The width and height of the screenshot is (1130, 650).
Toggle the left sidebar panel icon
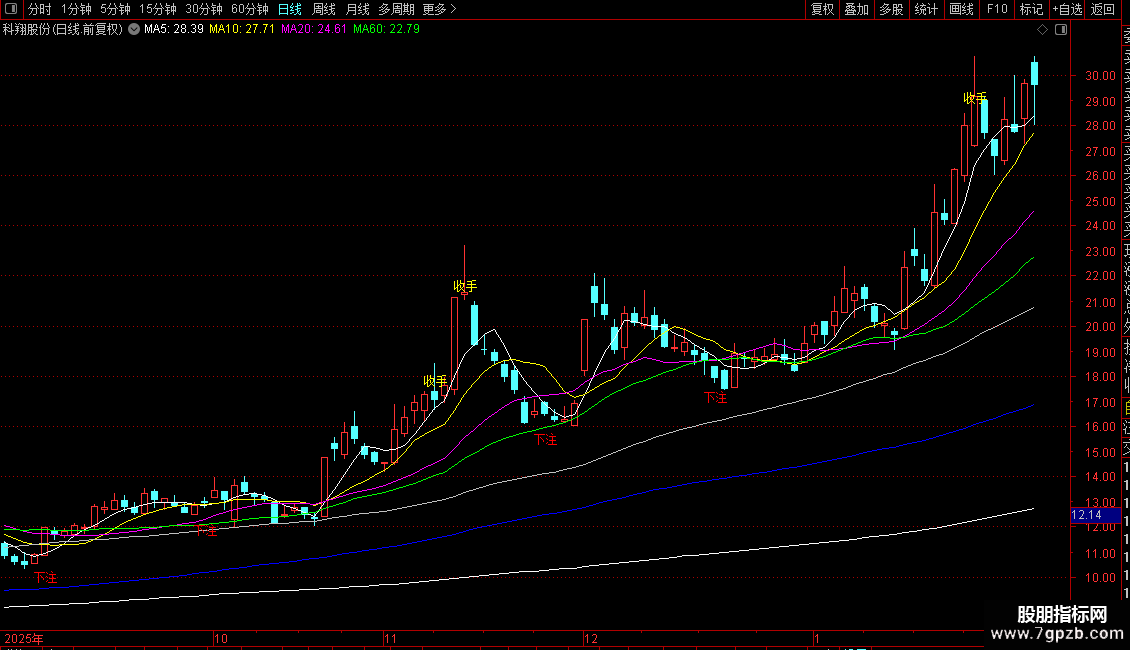click(x=11, y=9)
